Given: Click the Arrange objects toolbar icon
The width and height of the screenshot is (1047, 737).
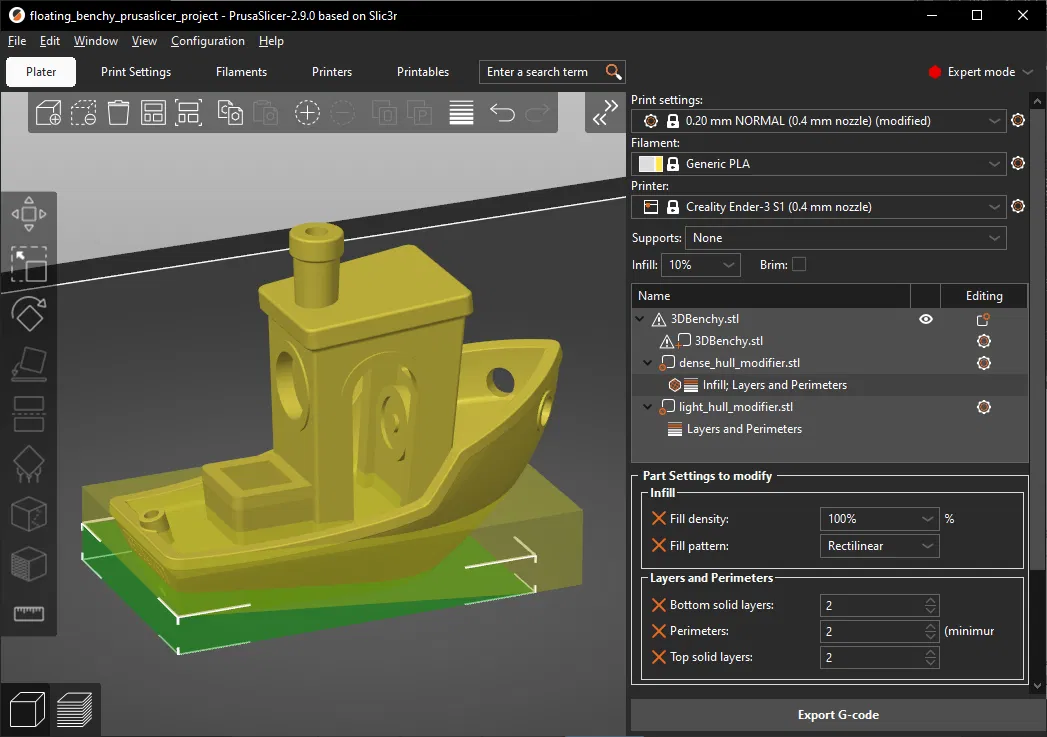Looking at the screenshot, I should click(153, 113).
